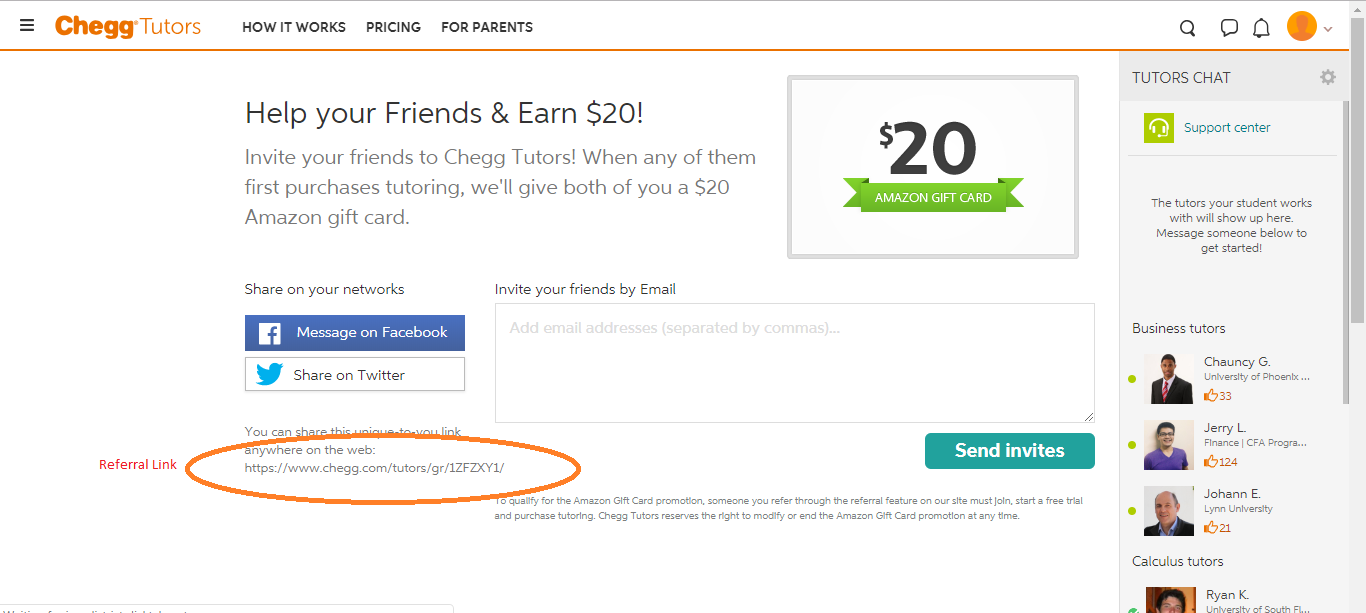The image size is (1366, 613).
Task: Open the chat messages icon
Action: coord(1229,28)
